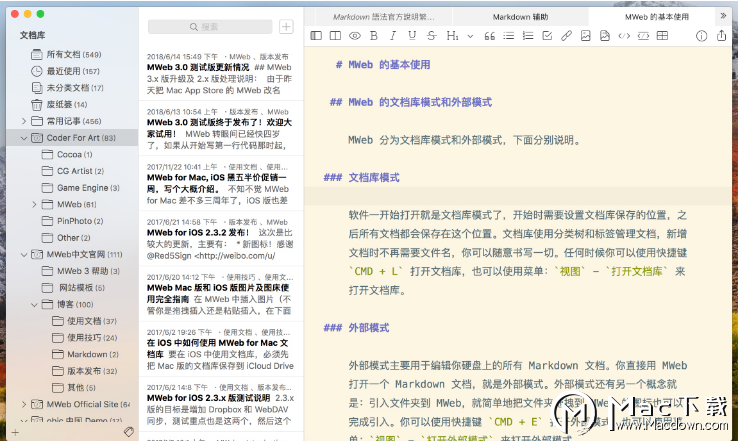Open article MWeb for iOS 2.3.x 版测试说明

point(221,404)
